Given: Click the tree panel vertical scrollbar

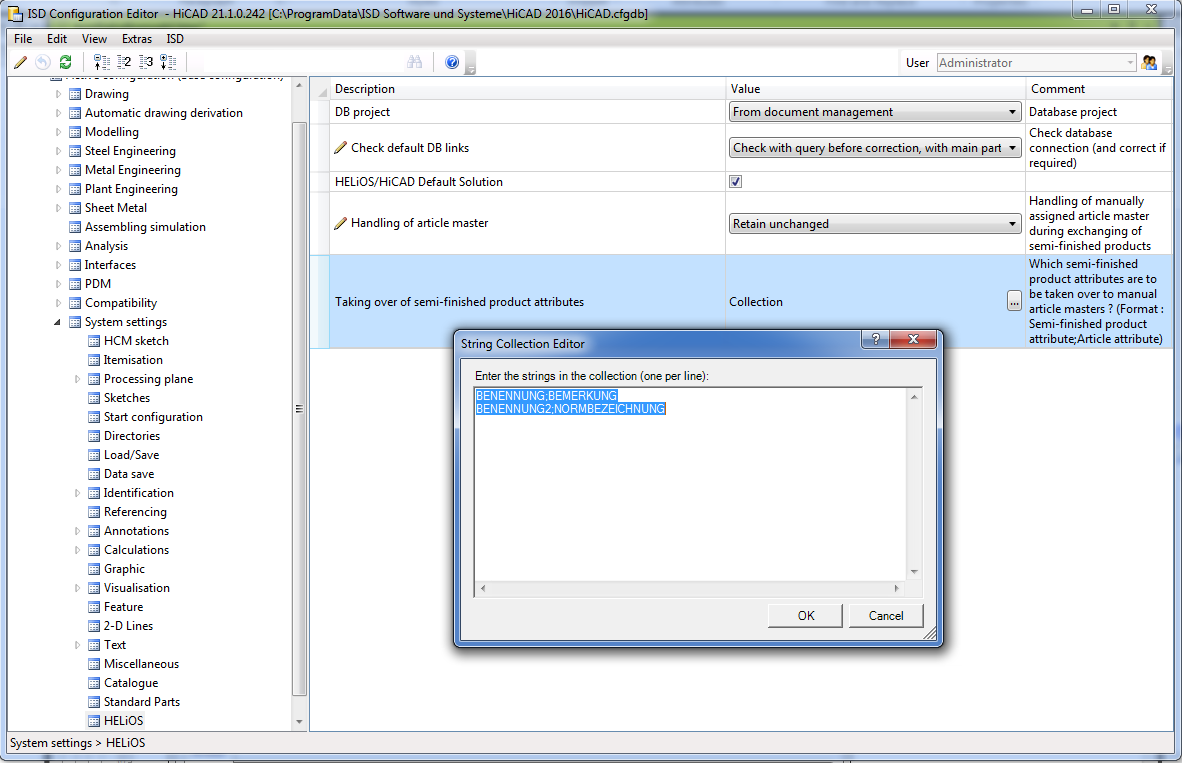Looking at the screenshot, I should (299, 407).
